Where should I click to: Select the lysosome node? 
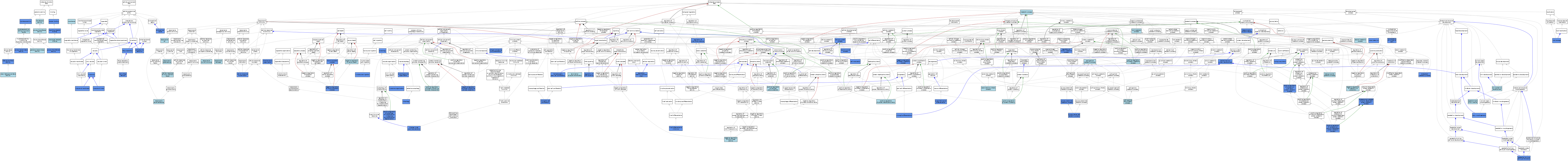click(91, 75)
